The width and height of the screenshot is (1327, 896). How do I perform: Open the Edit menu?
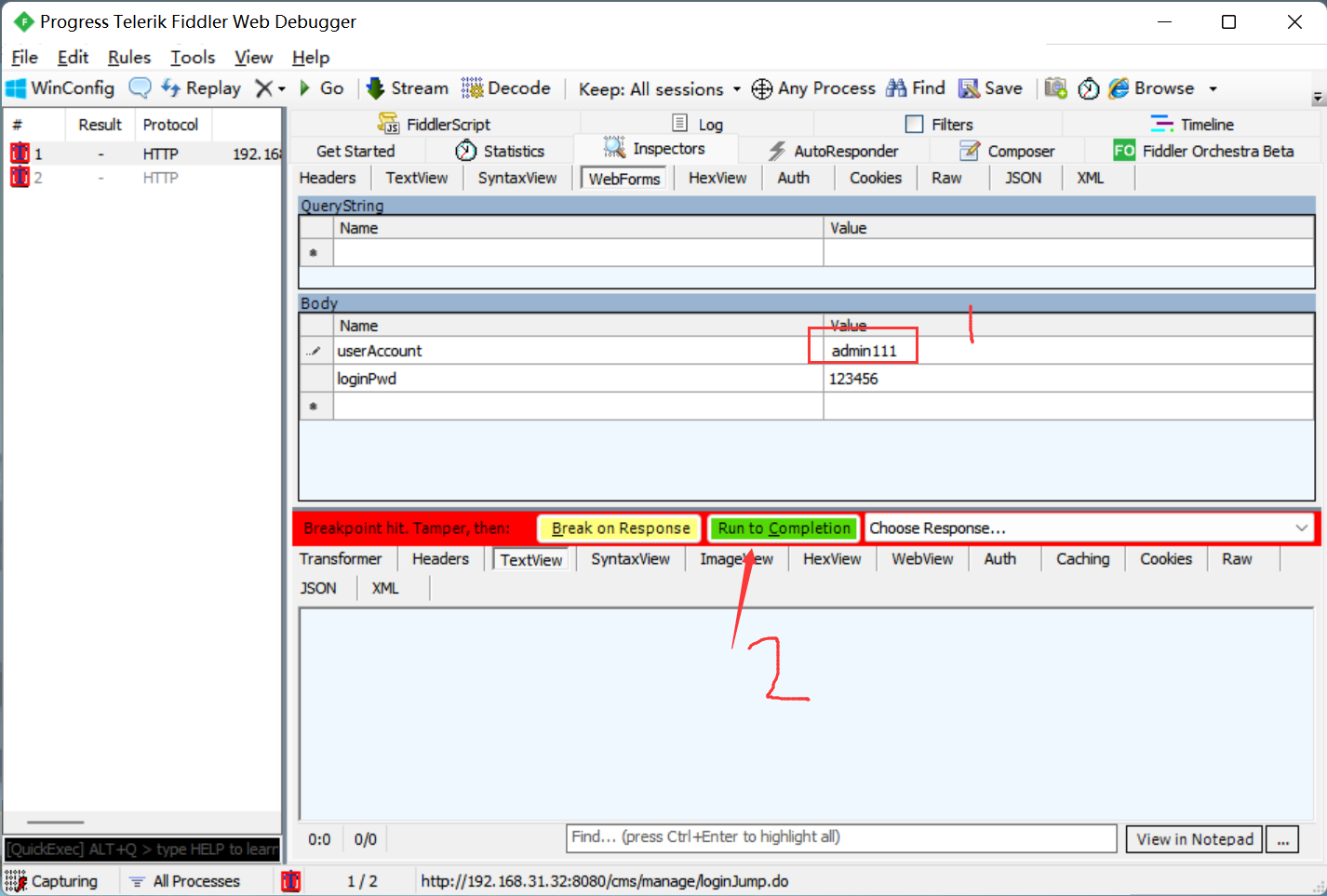pyautogui.click(x=73, y=58)
